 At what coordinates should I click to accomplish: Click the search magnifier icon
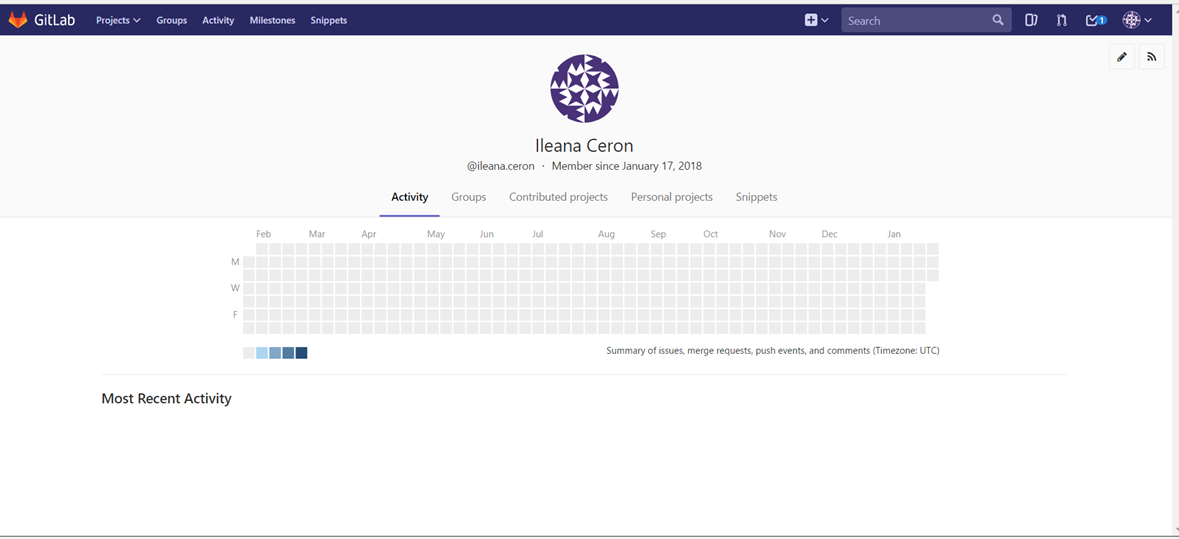998,20
